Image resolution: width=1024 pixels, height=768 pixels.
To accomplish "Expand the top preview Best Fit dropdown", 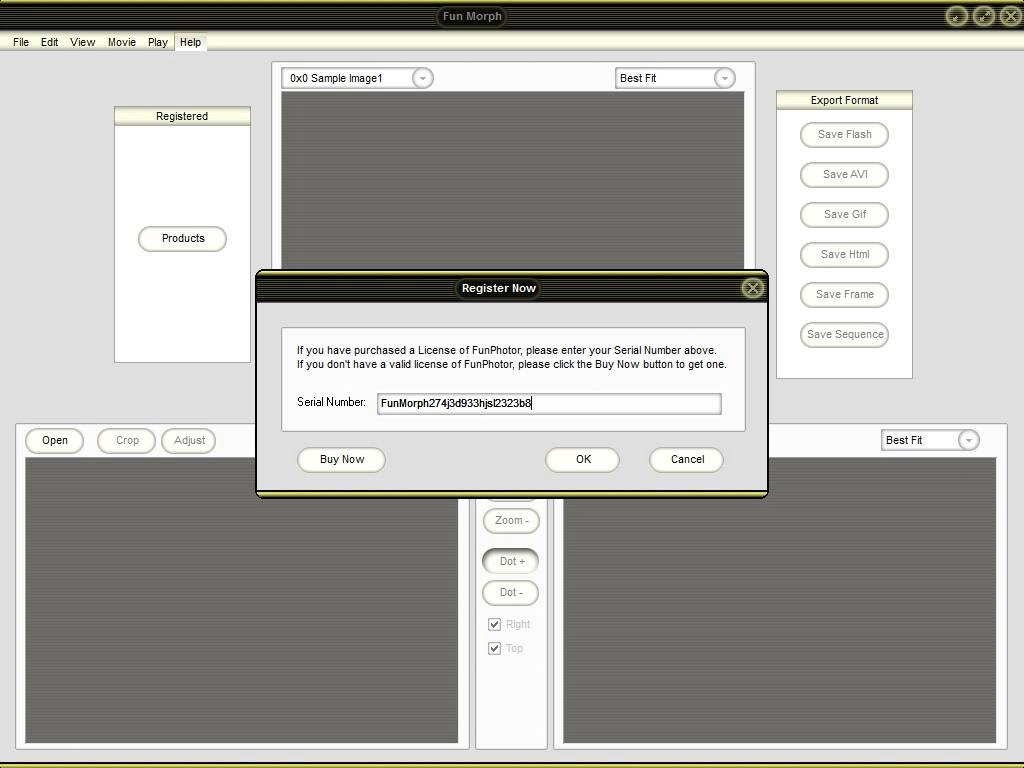I will 724,78.
